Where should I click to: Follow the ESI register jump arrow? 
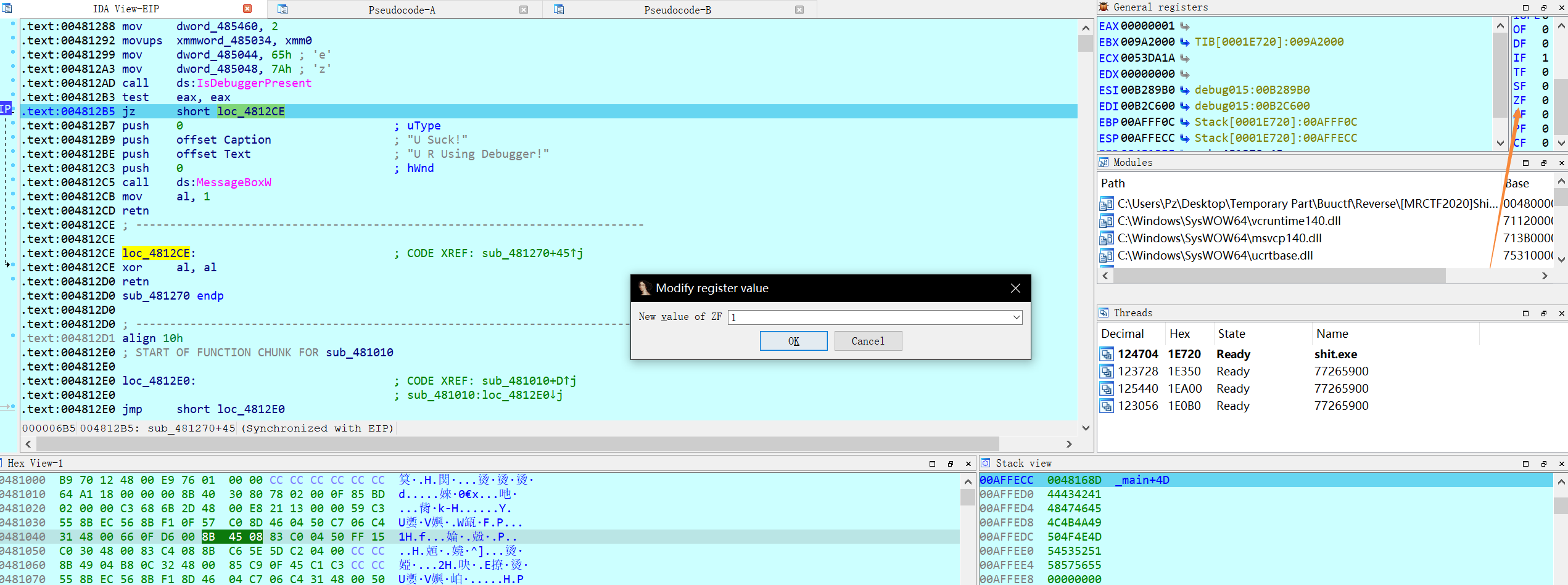[1185, 90]
